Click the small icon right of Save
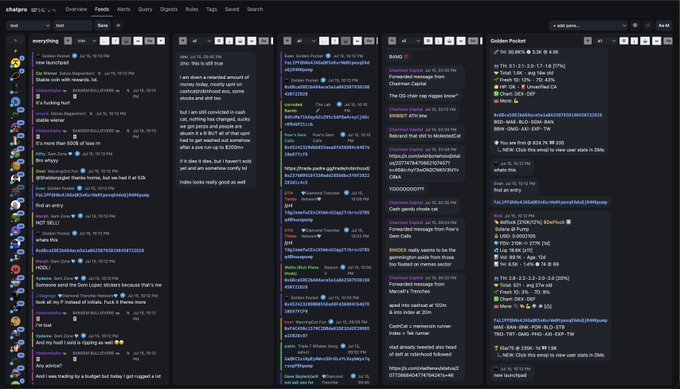This screenshot has height=389, width=680. 118,26
